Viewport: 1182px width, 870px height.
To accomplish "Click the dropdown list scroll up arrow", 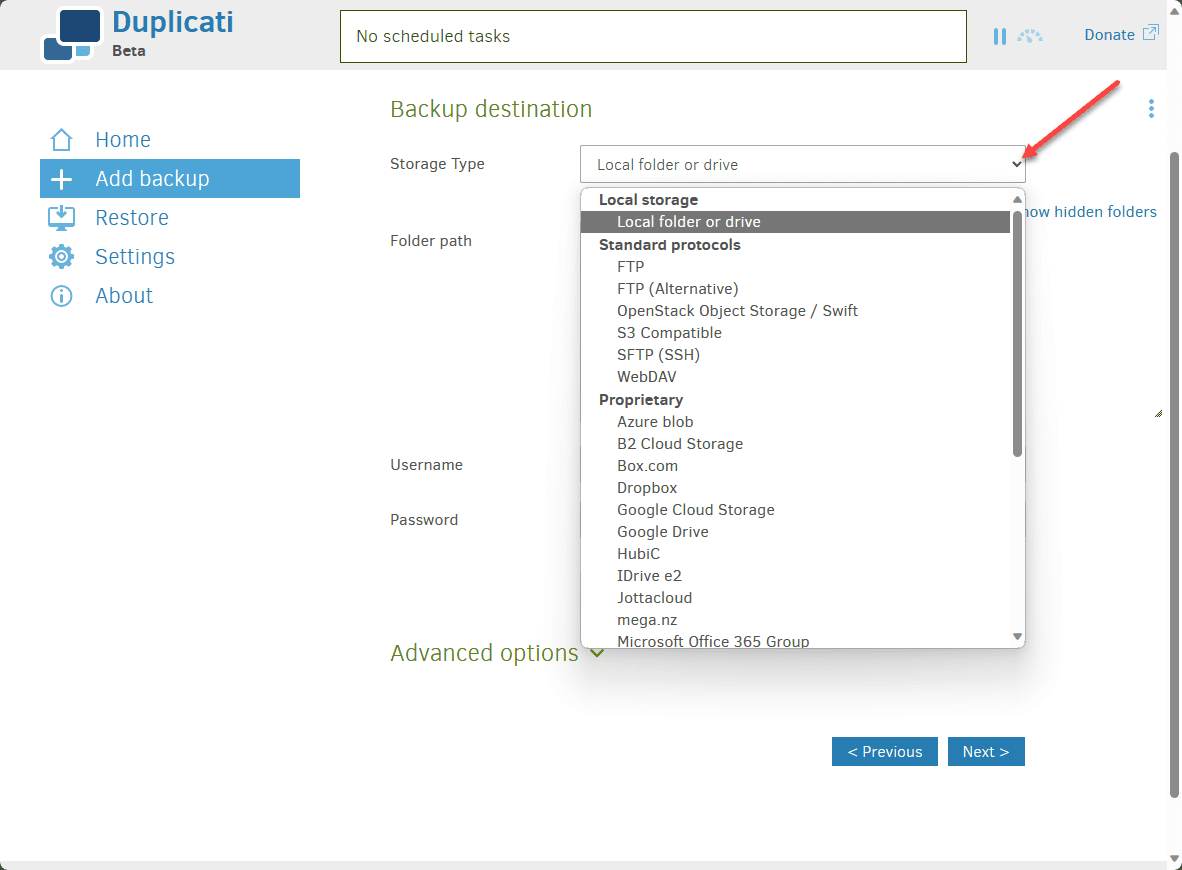I will point(1017,200).
